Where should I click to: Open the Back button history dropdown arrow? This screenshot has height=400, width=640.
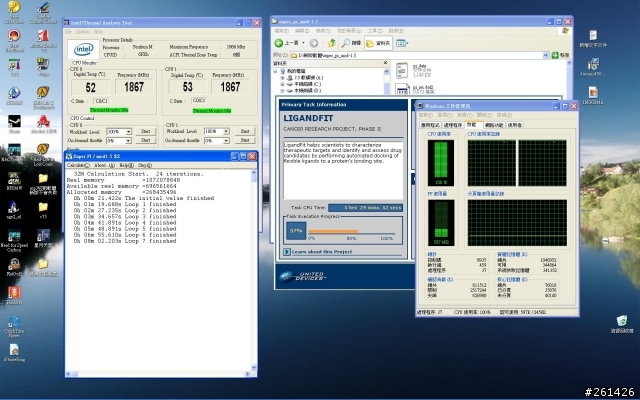coord(303,43)
